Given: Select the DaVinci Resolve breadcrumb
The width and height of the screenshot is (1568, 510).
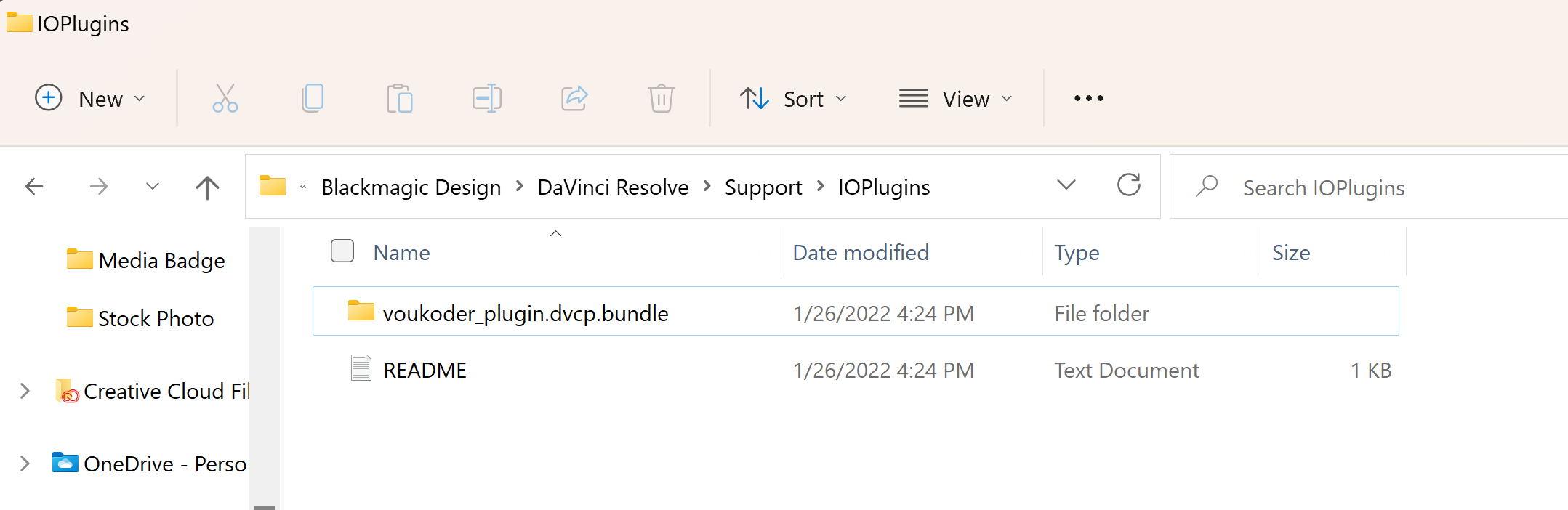Looking at the screenshot, I should pyautogui.click(x=613, y=187).
